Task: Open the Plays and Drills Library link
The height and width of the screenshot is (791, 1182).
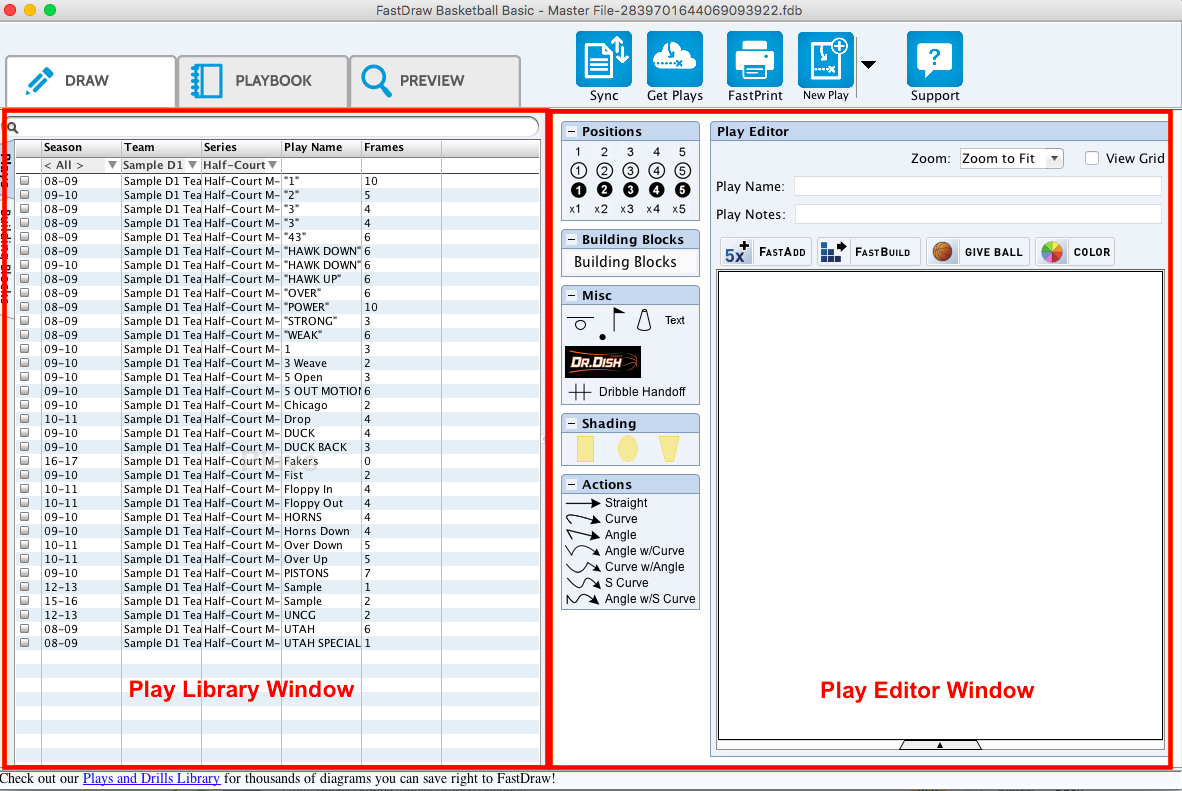Action: (152, 778)
